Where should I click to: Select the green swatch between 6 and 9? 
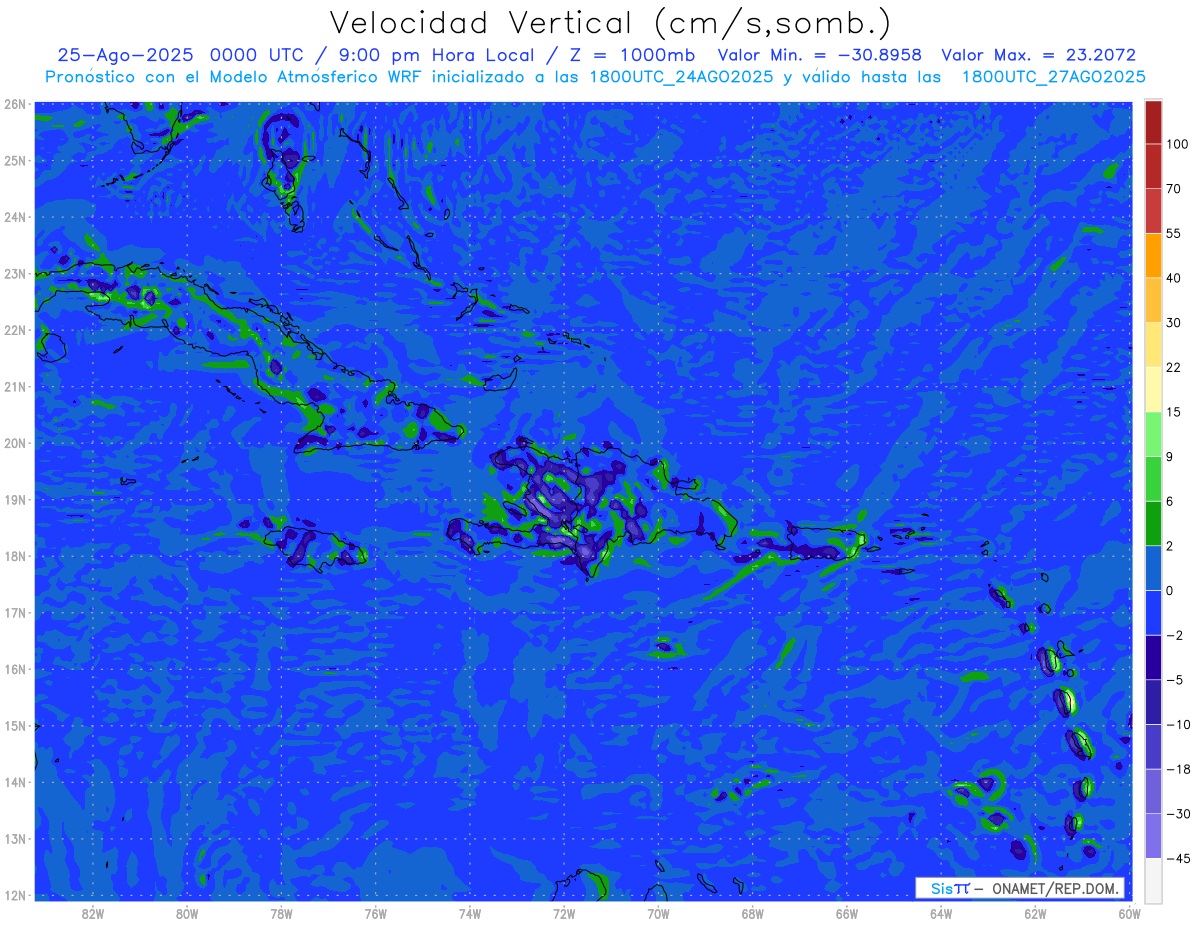click(1153, 479)
